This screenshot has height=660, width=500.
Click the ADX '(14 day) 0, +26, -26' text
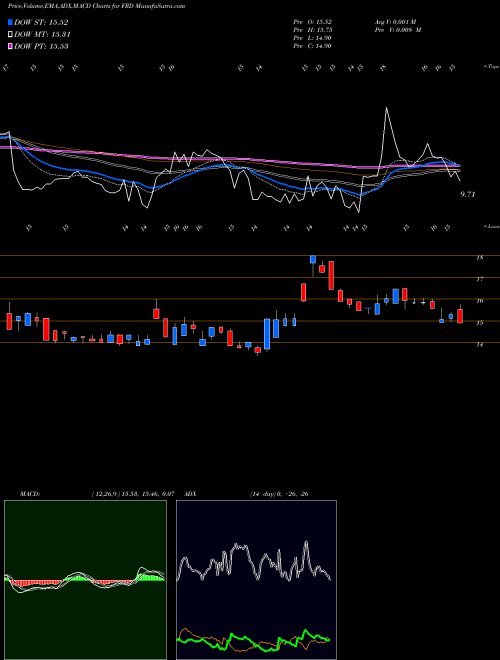[279, 494]
